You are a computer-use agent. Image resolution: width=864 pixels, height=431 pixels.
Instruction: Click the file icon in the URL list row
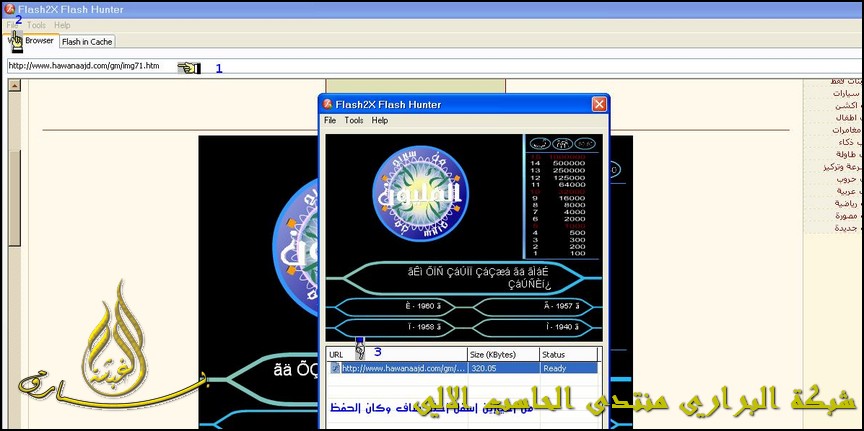click(x=335, y=368)
